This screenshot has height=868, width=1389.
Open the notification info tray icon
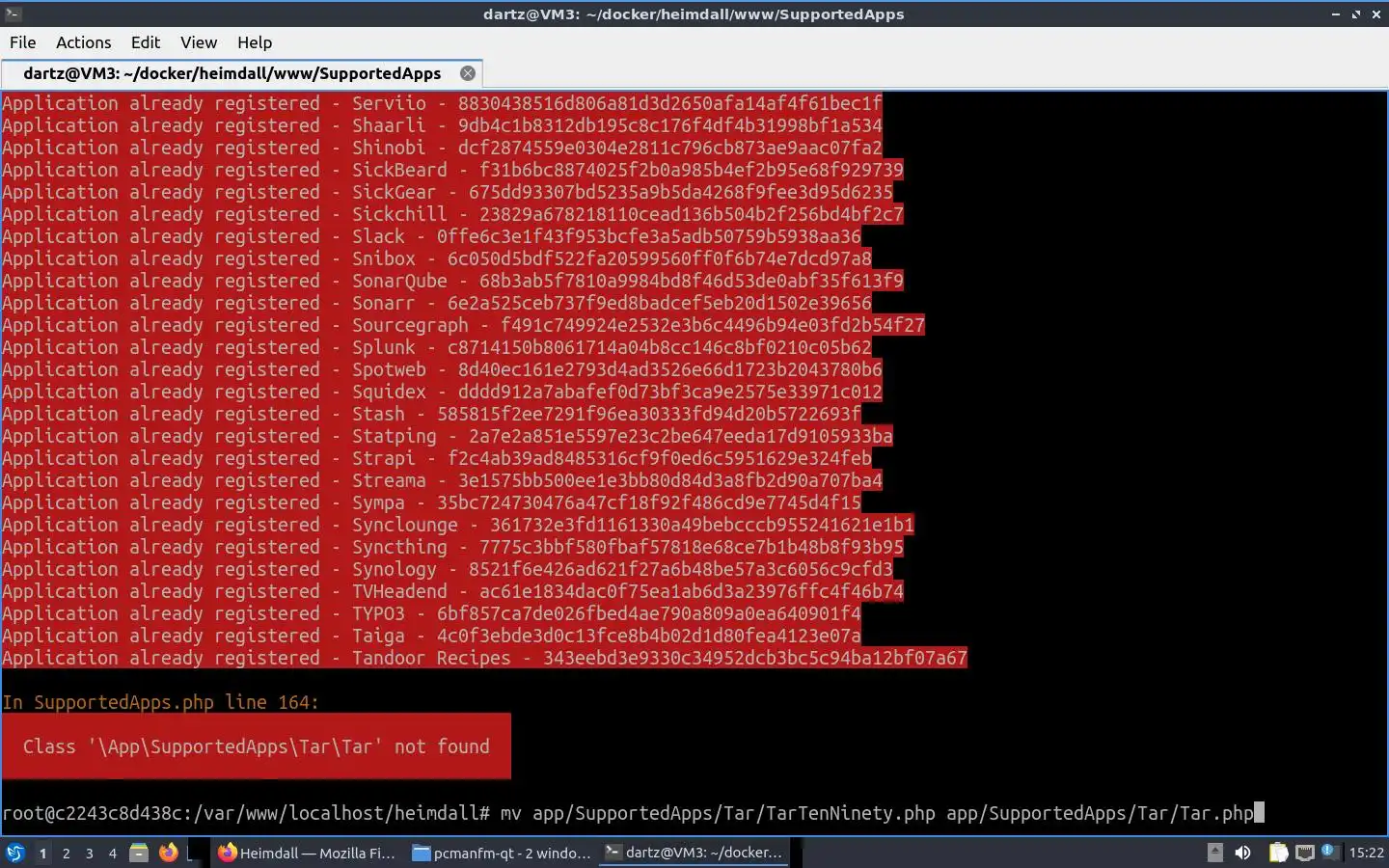click(1329, 852)
